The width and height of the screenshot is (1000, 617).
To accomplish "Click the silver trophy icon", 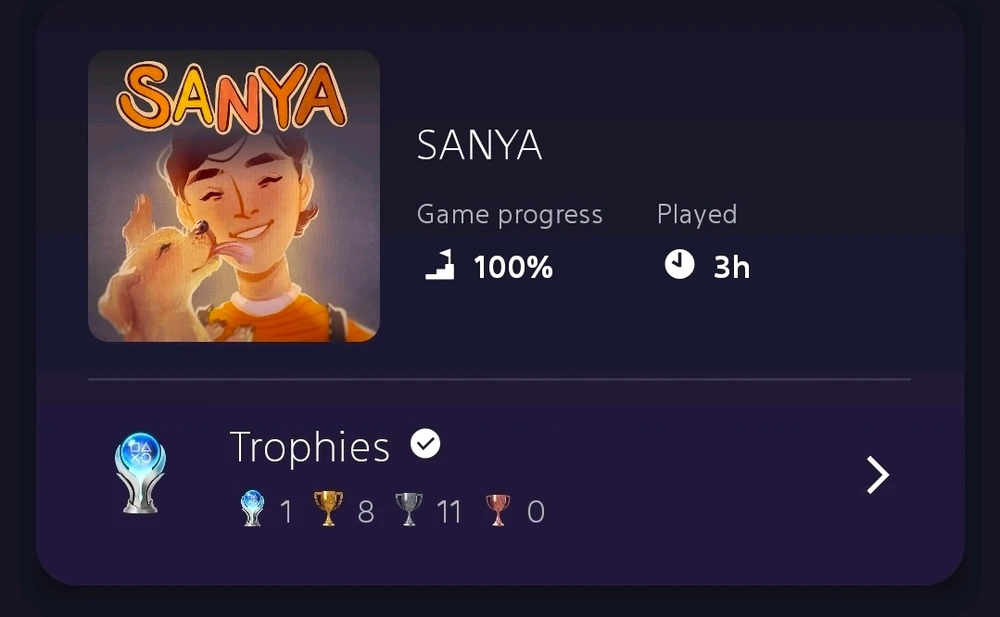I will click(408, 509).
